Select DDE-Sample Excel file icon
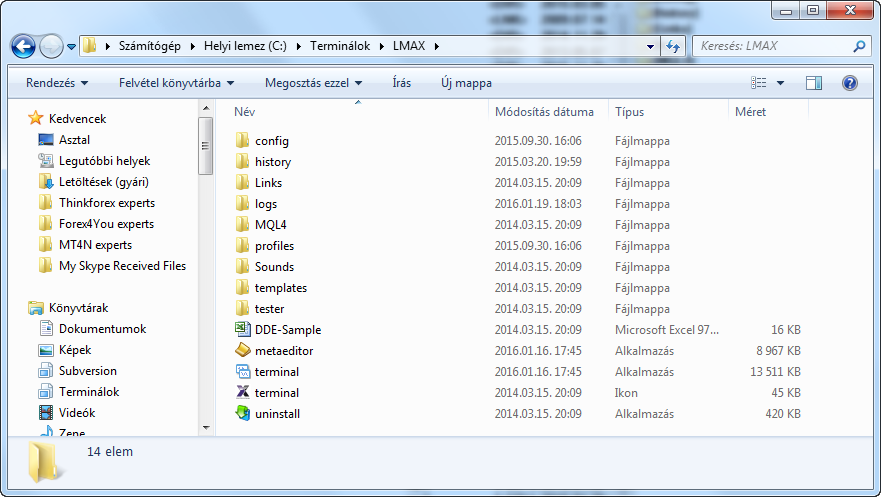The width and height of the screenshot is (881, 497). 242,329
